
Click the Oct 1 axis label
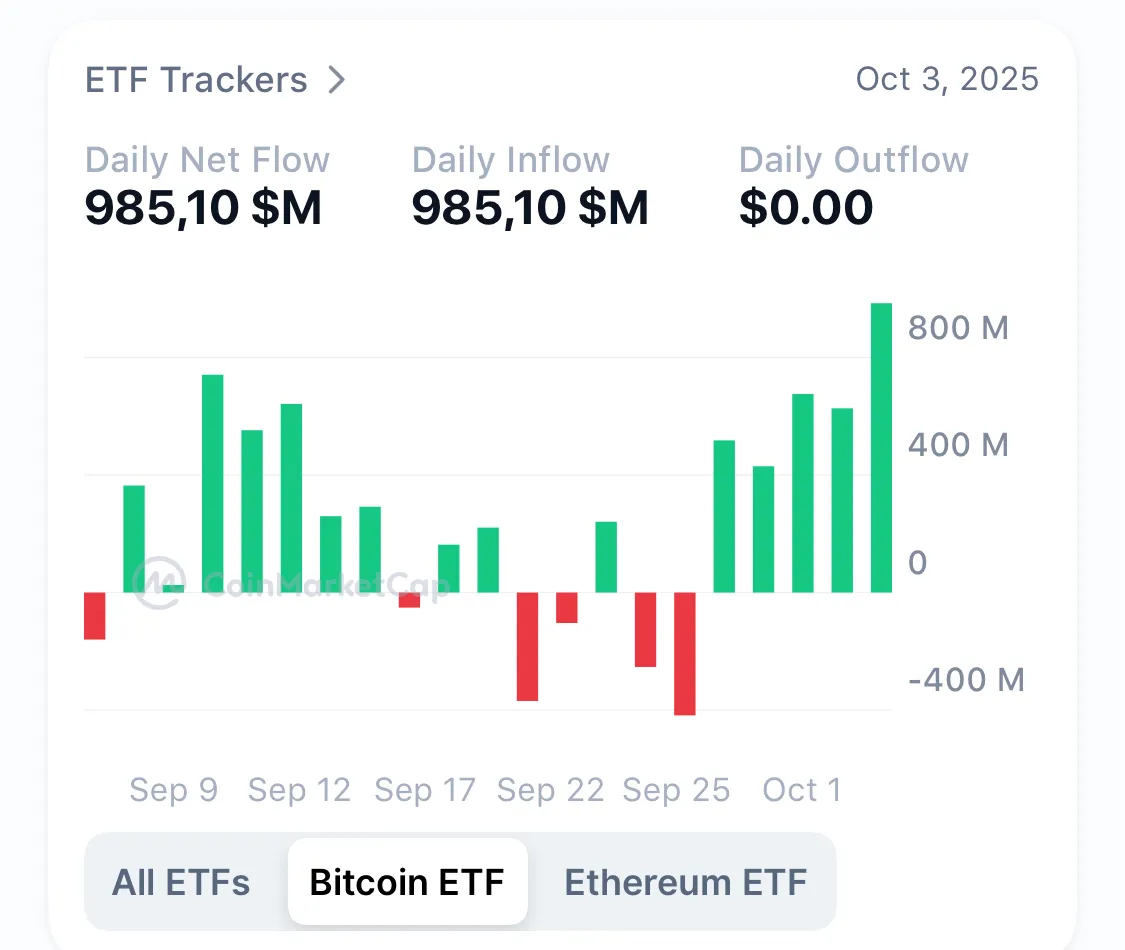(801, 790)
